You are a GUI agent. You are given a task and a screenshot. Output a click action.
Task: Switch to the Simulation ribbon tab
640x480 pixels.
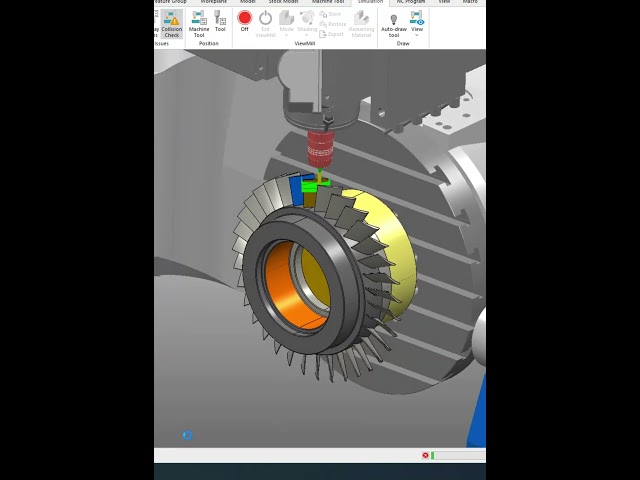370,2
